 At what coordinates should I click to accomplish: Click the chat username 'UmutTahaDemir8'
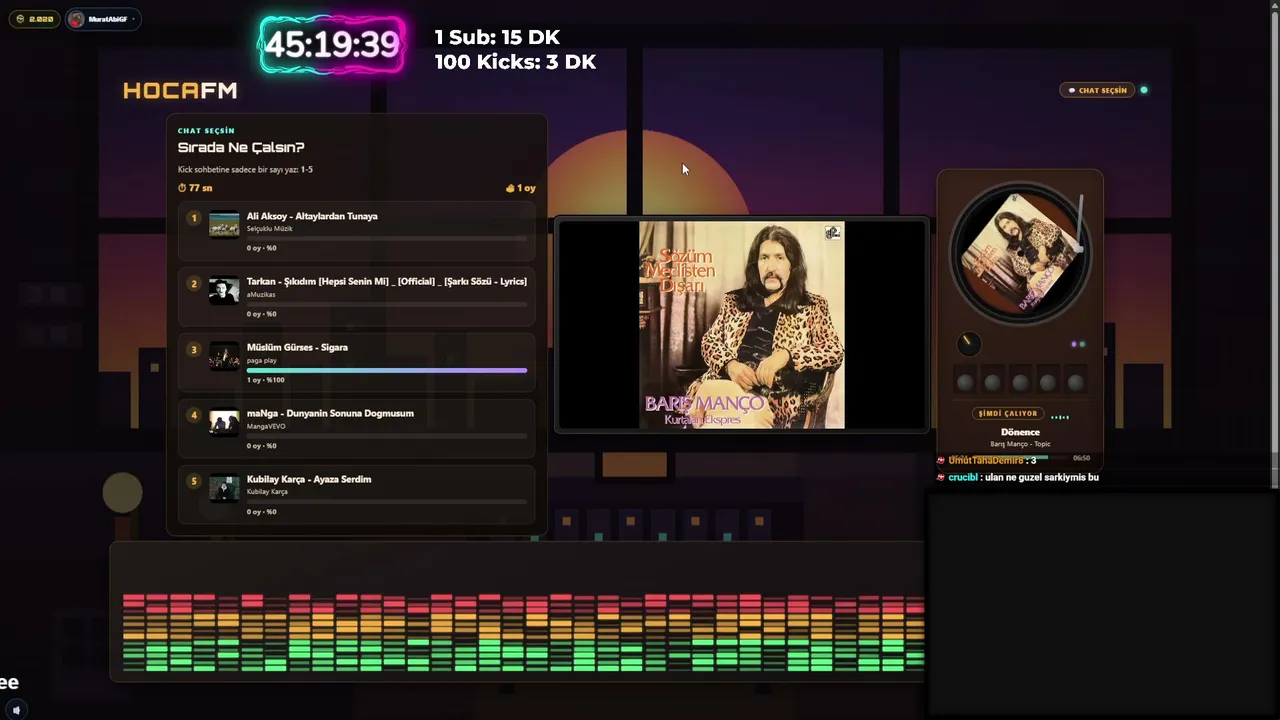click(x=986, y=460)
